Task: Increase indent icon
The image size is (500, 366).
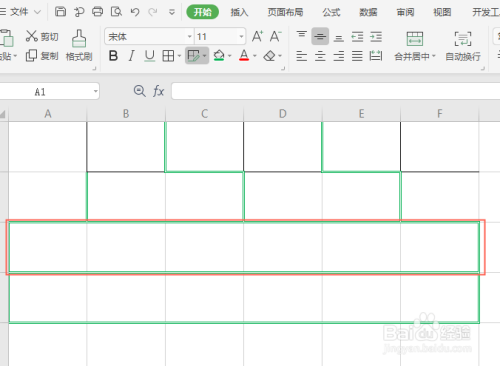Action: pyautogui.click(x=376, y=36)
